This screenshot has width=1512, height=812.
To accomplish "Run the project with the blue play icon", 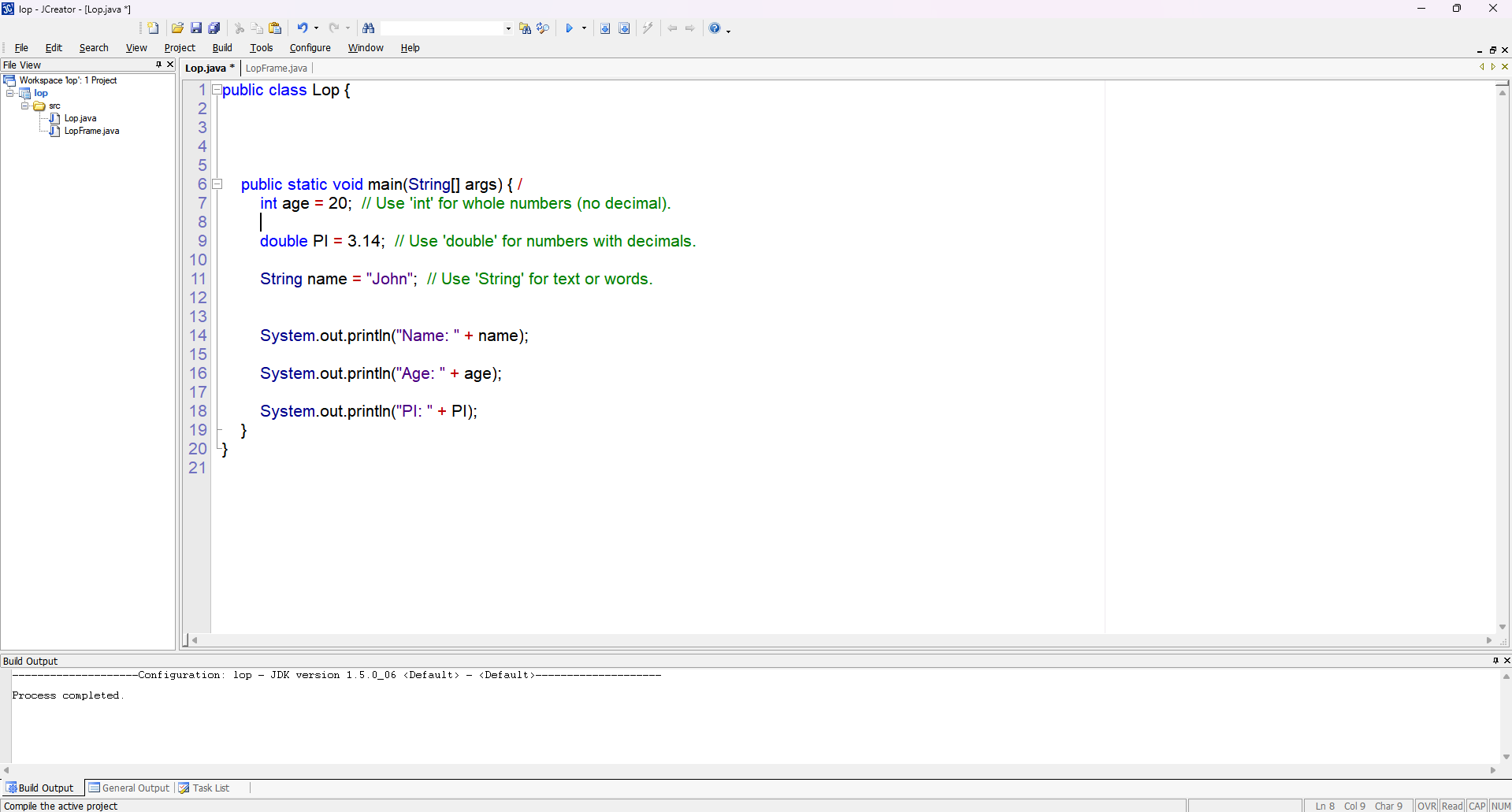I will [569, 28].
